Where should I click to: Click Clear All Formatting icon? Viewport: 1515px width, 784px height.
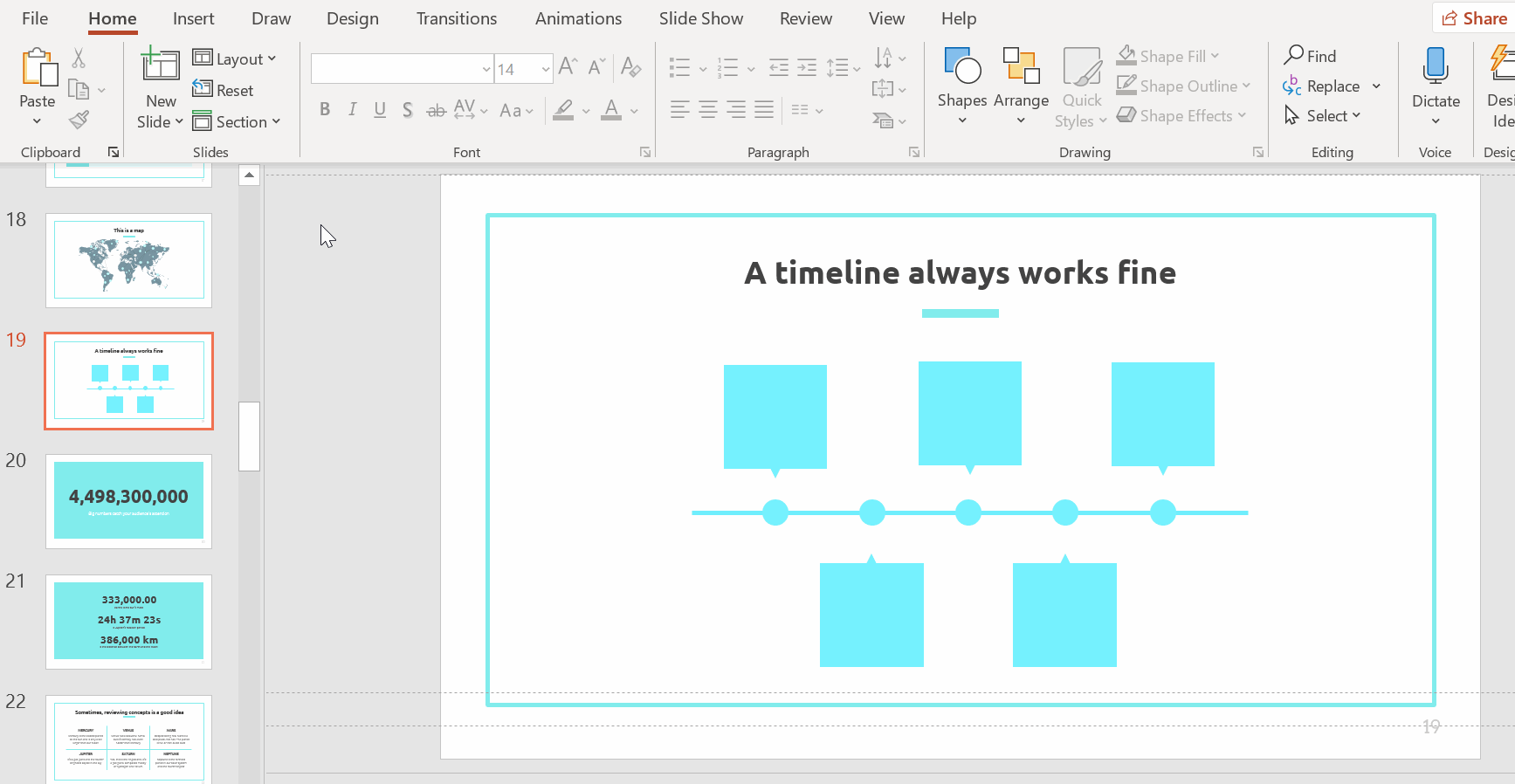point(630,67)
